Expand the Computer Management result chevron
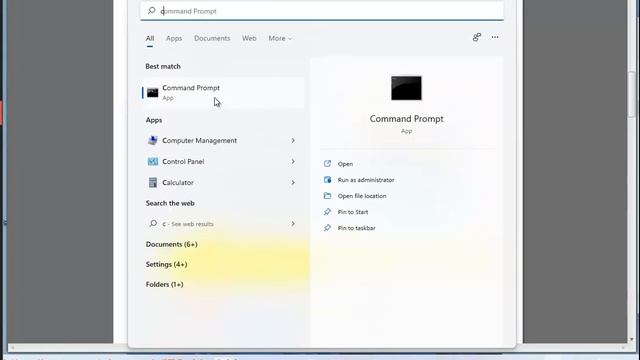The width and height of the screenshot is (640, 360). point(293,140)
